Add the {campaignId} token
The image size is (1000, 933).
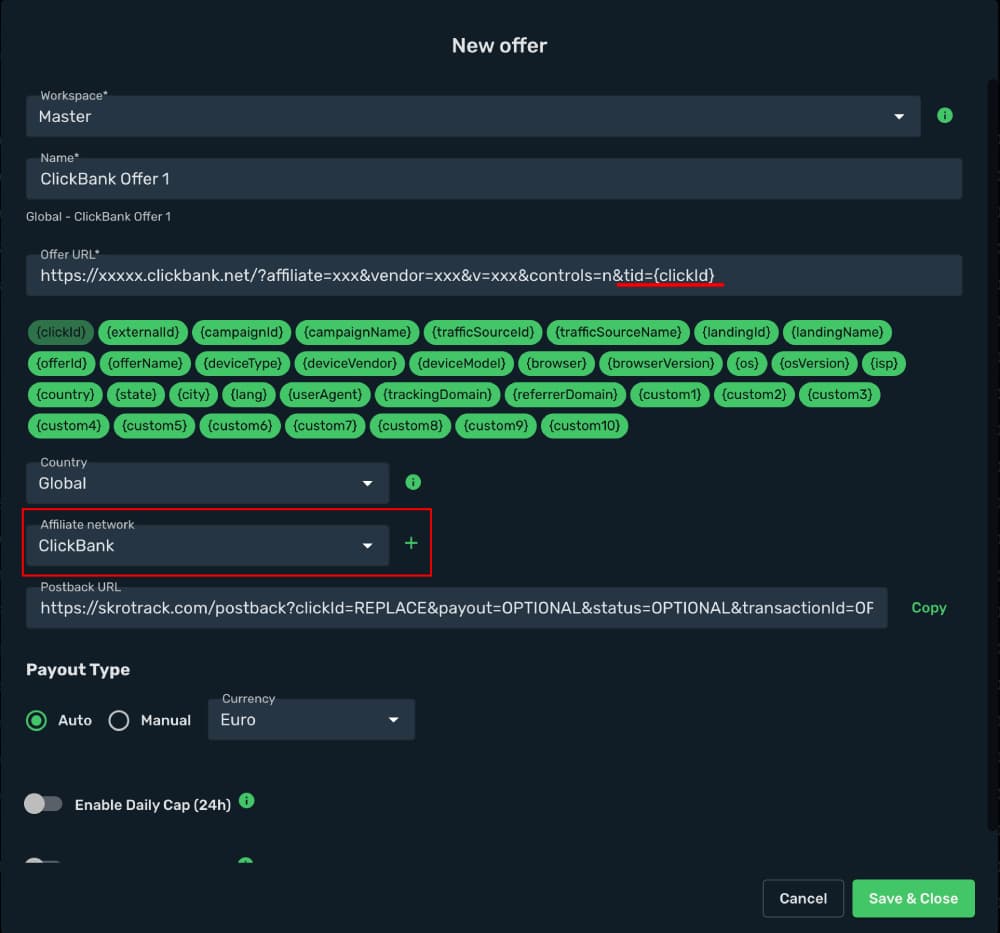coord(242,332)
